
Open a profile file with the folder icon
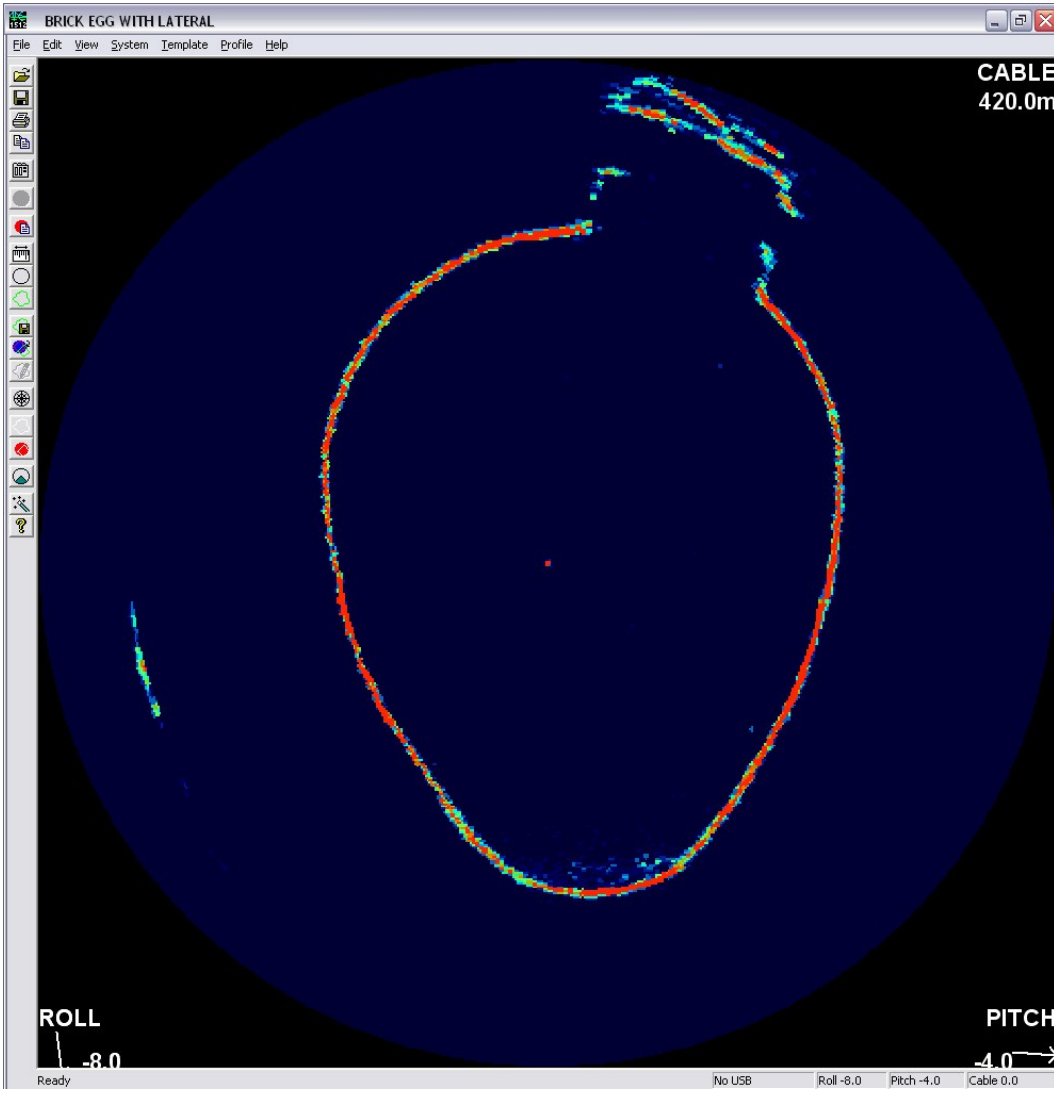tap(22, 75)
